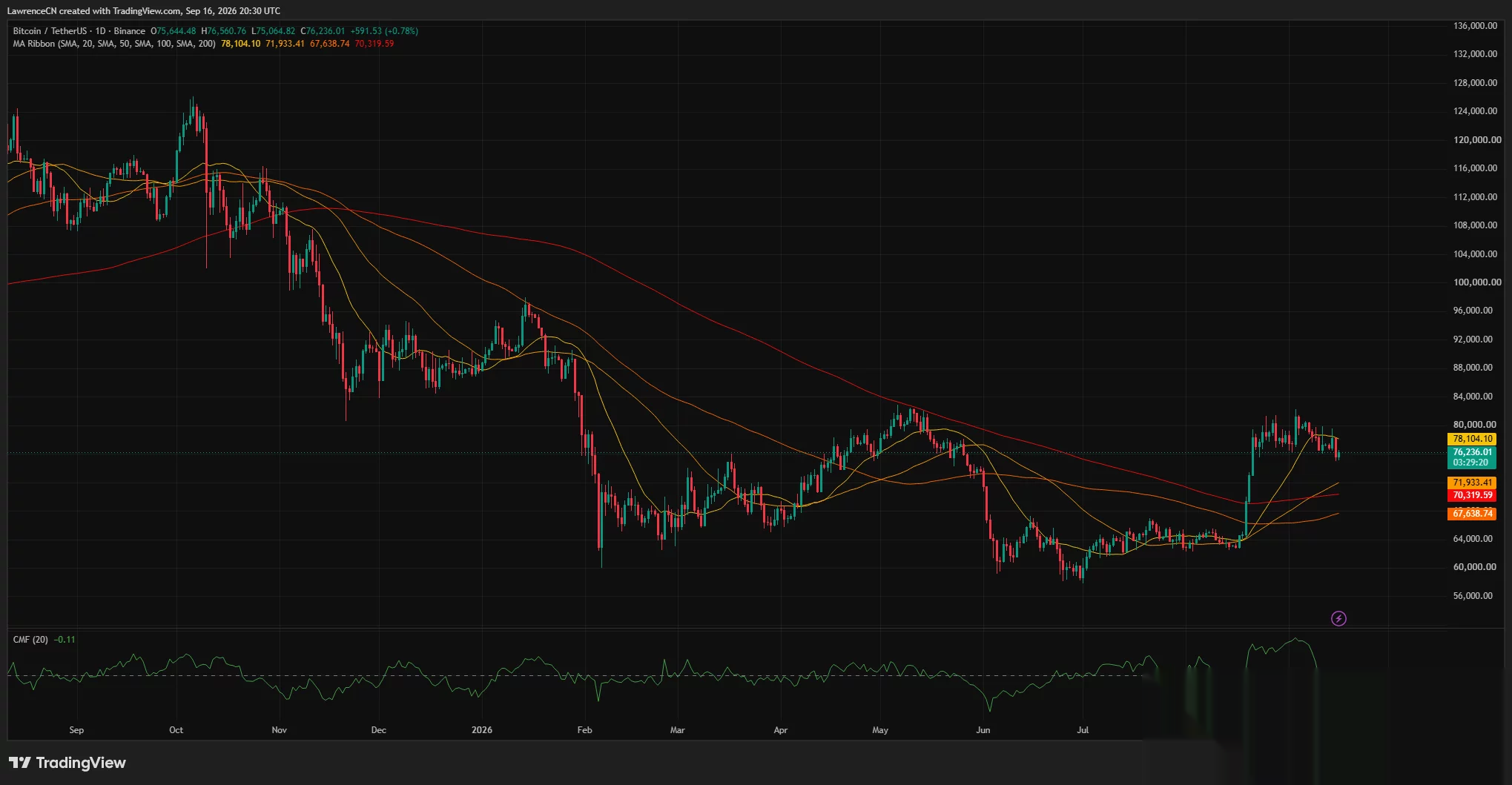
Task: Click the May label on the time axis
Action: [x=880, y=730]
